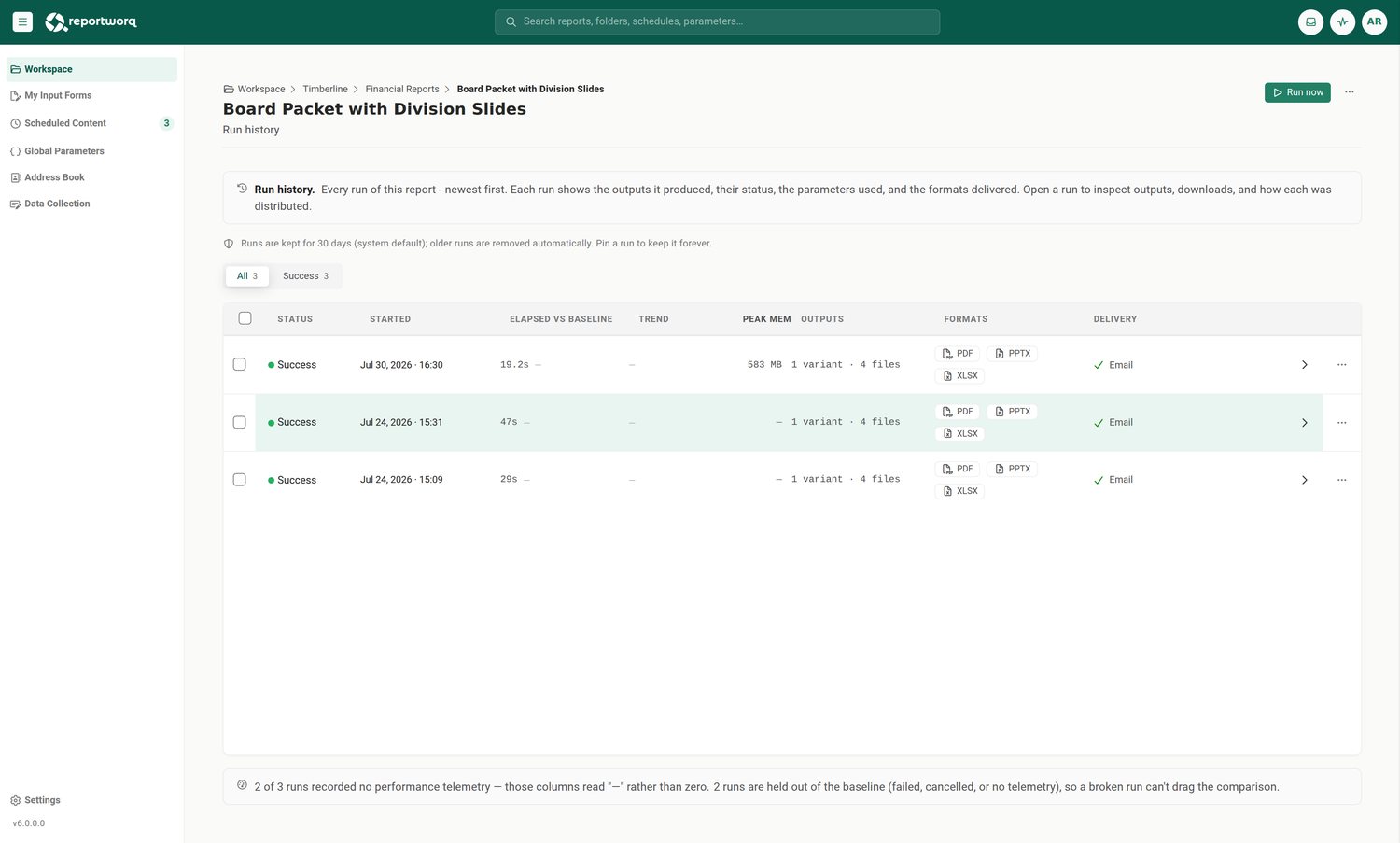The width and height of the screenshot is (1400, 843).
Task: Click Success status of 15:31 run
Action: (x=292, y=423)
